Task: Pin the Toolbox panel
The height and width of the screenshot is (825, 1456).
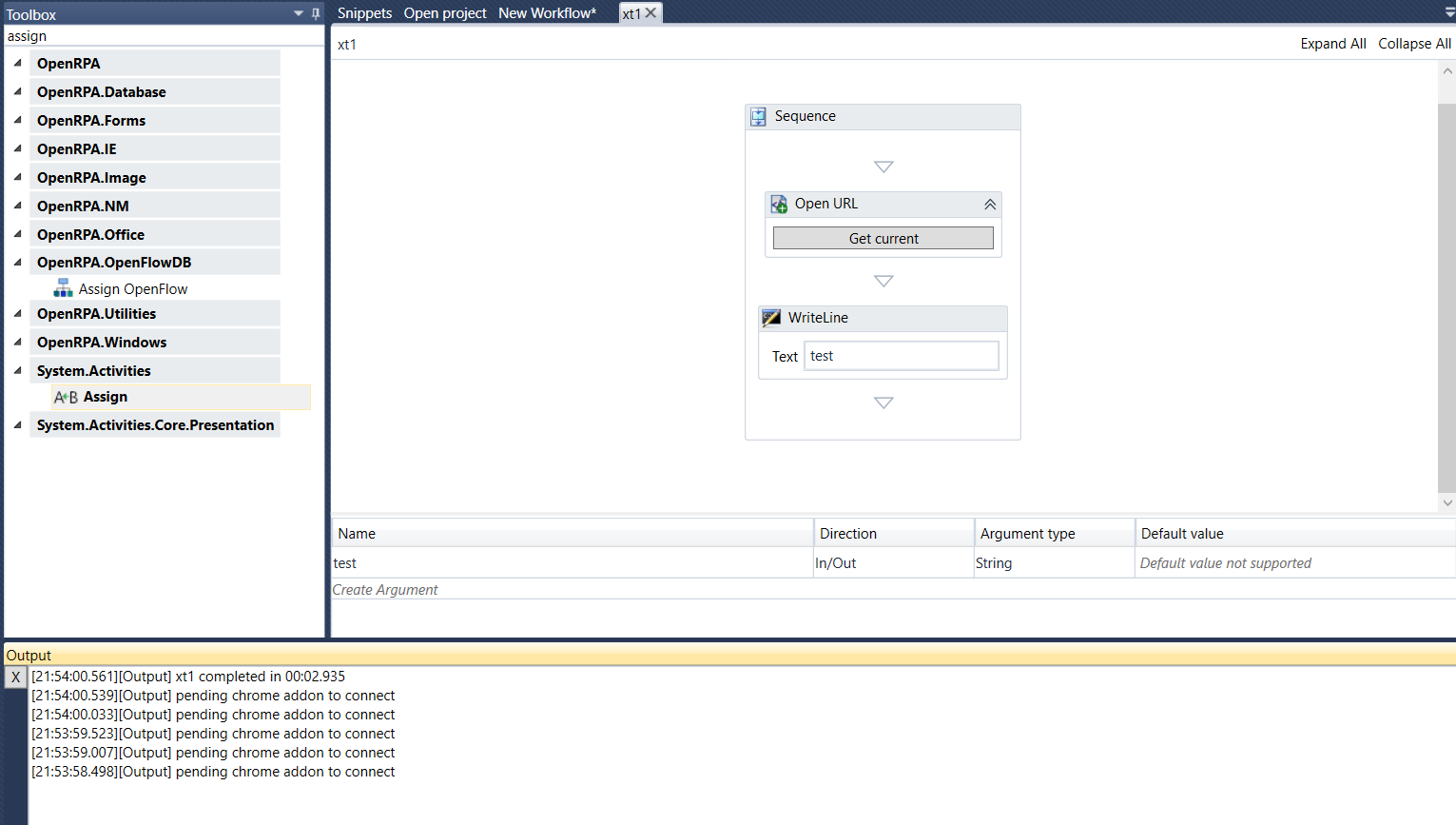Action: (316, 13)
